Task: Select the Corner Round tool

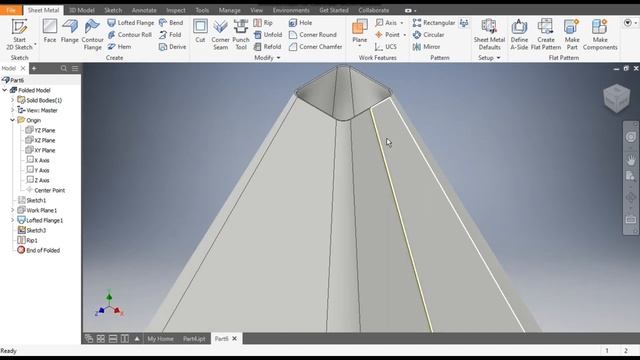Action: (313, 35)
